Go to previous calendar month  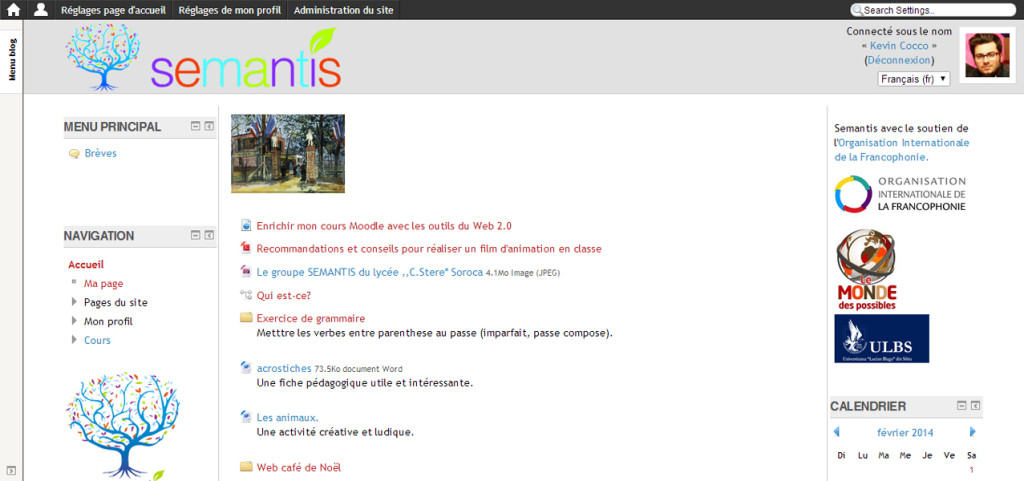click(x=837, y=432)
